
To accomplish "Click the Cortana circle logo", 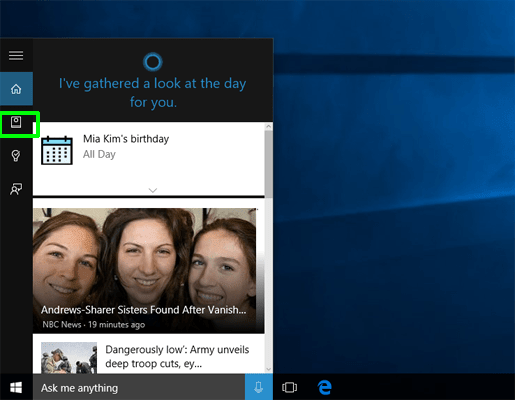I will coord(153,62).
